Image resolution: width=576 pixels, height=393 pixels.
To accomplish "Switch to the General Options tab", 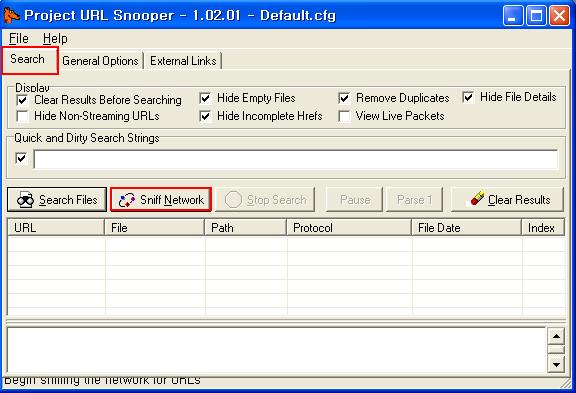I will click(100, 61).
